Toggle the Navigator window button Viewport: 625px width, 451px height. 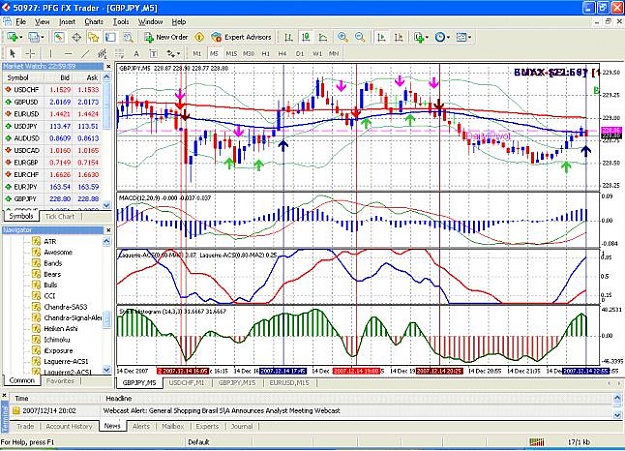[93, 37]
